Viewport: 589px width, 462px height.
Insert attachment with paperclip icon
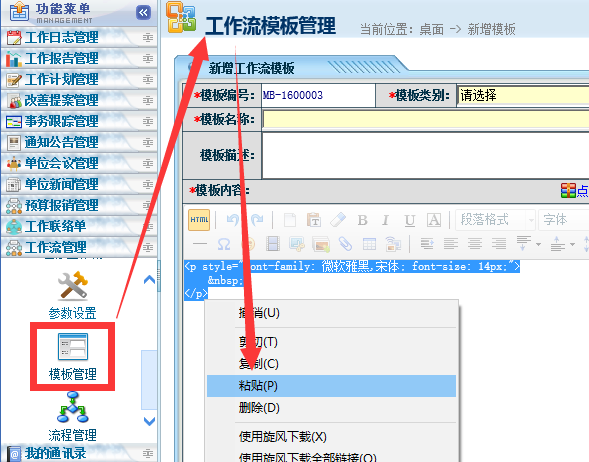pos(345,244)
